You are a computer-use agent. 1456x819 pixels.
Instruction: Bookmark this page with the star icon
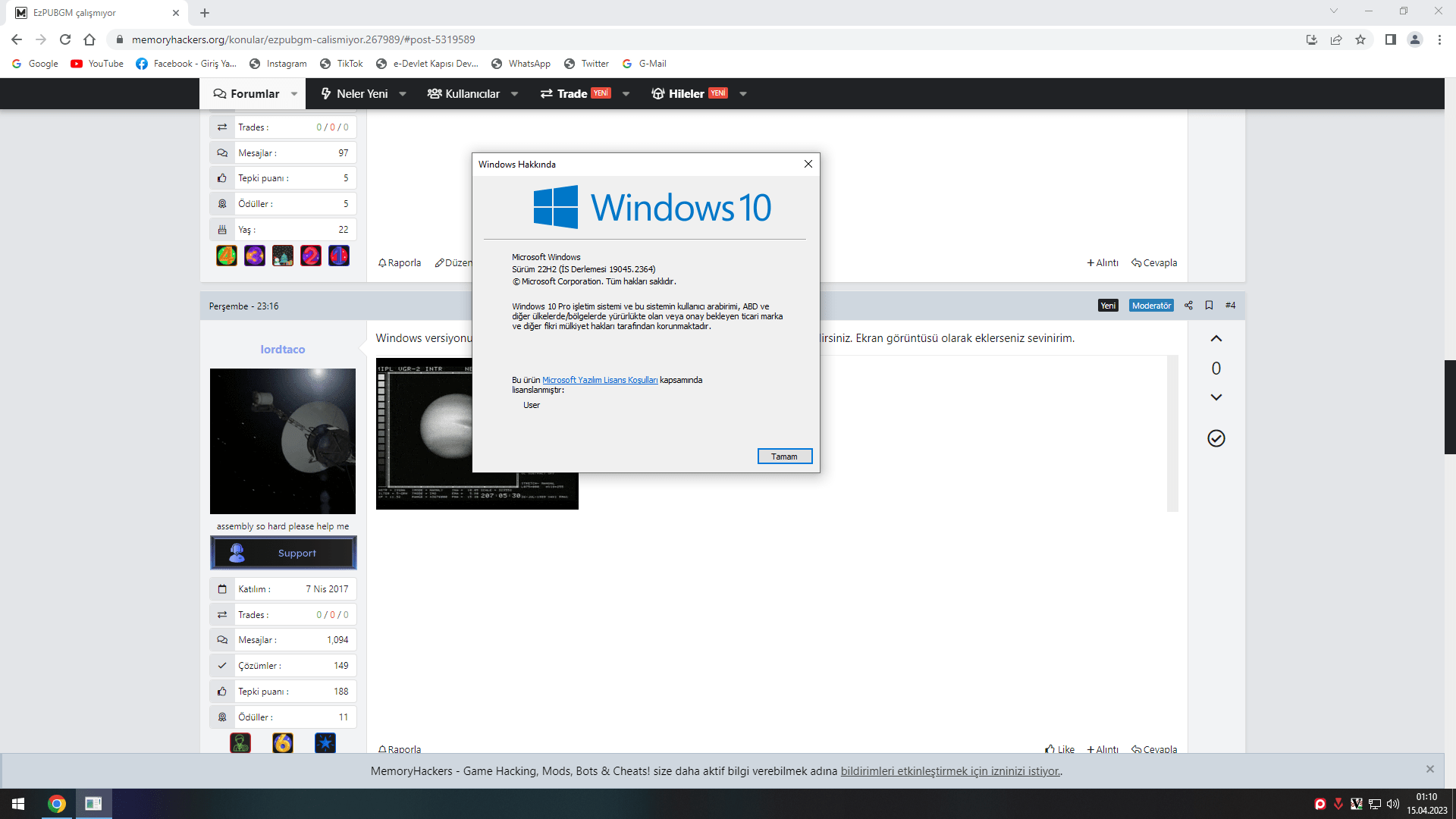tap(1360, 39)
